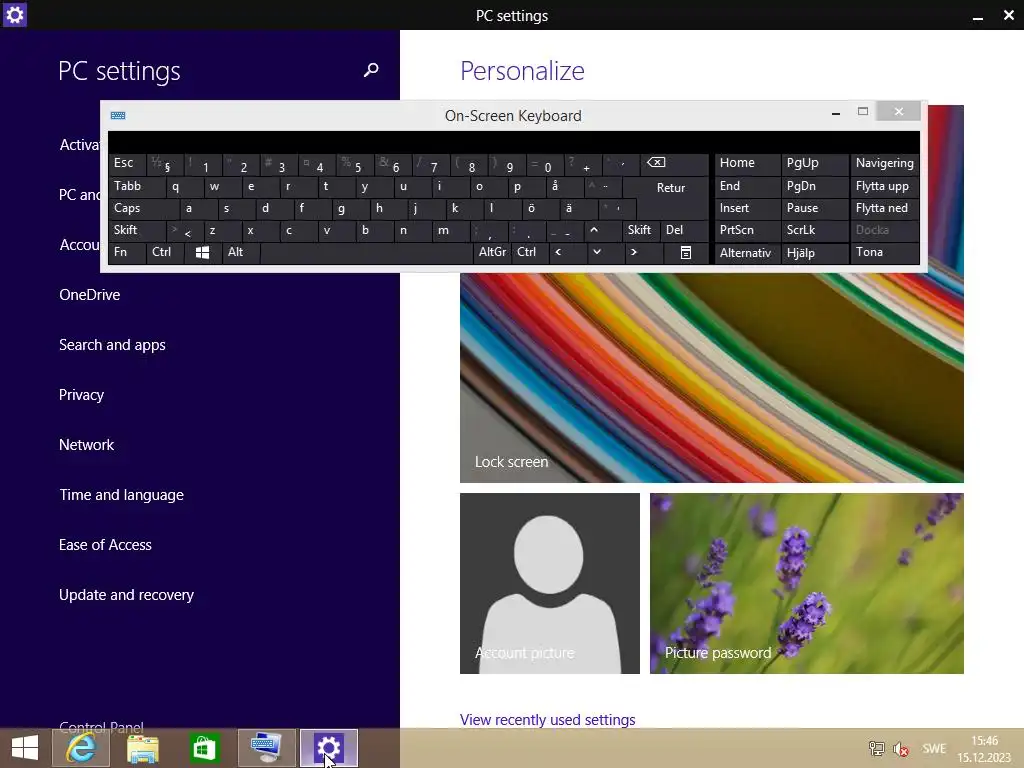
Task: Tap the PrtScn key on keyboard
Action: tap(746, 230)
